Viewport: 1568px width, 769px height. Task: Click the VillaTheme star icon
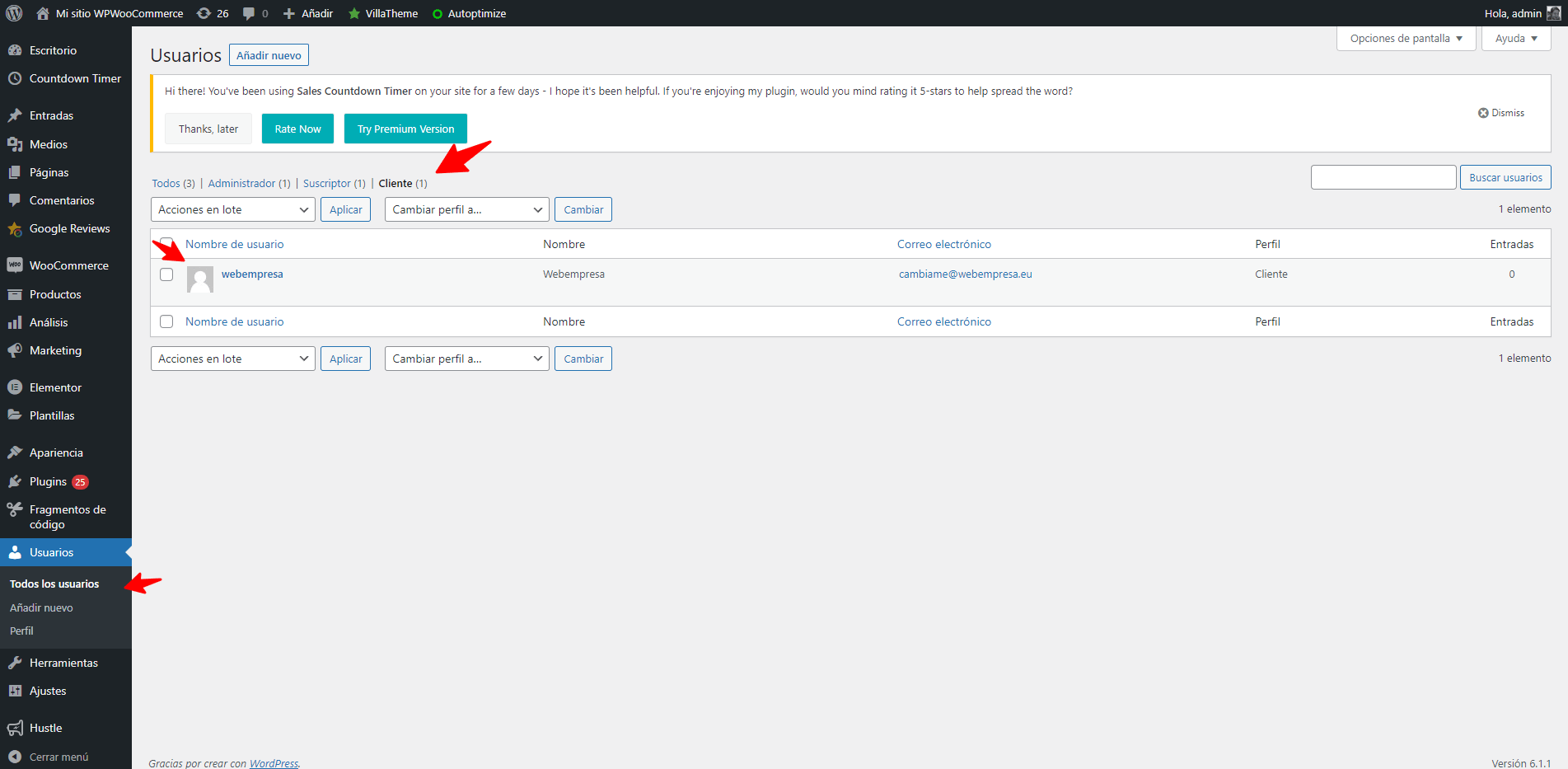[354, 13]
